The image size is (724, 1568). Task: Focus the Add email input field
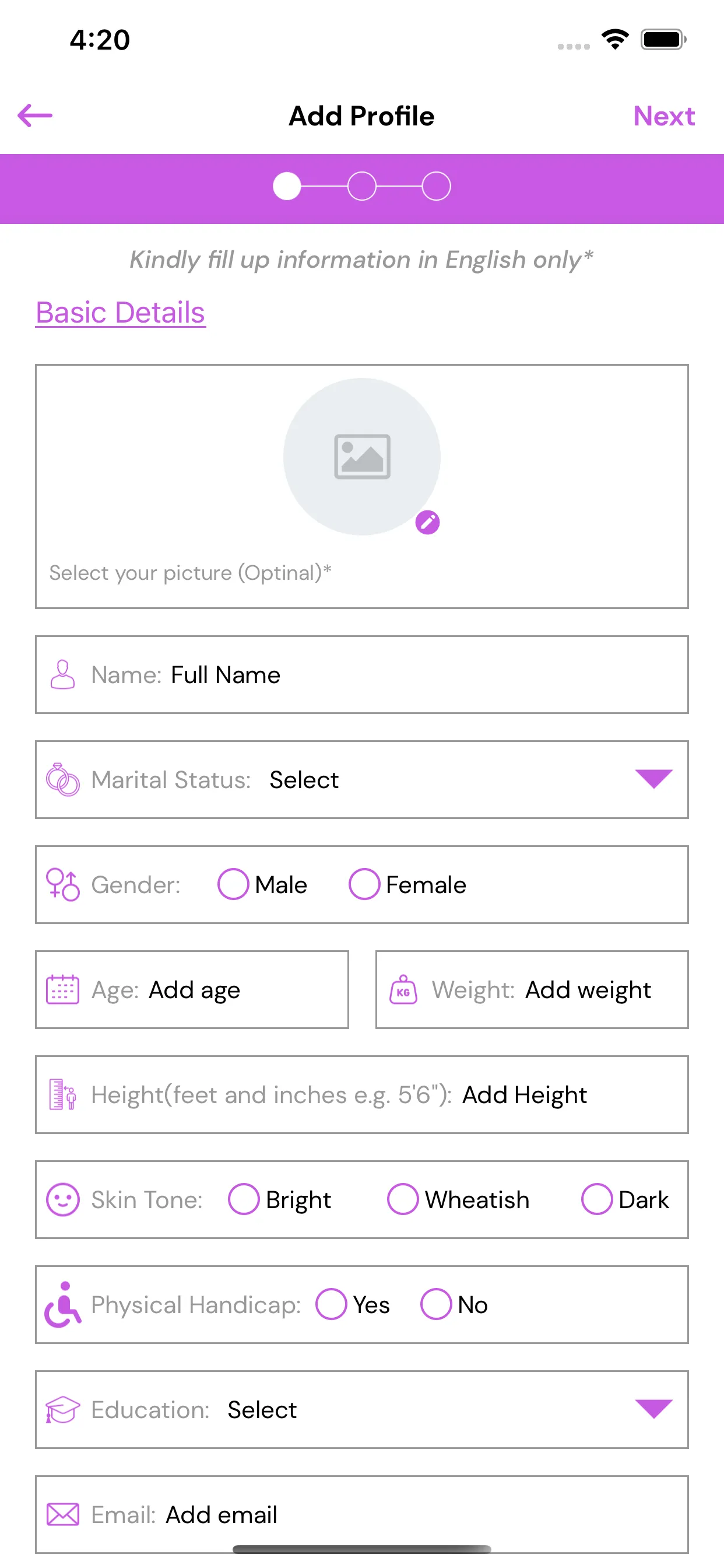coord(362,1514)
